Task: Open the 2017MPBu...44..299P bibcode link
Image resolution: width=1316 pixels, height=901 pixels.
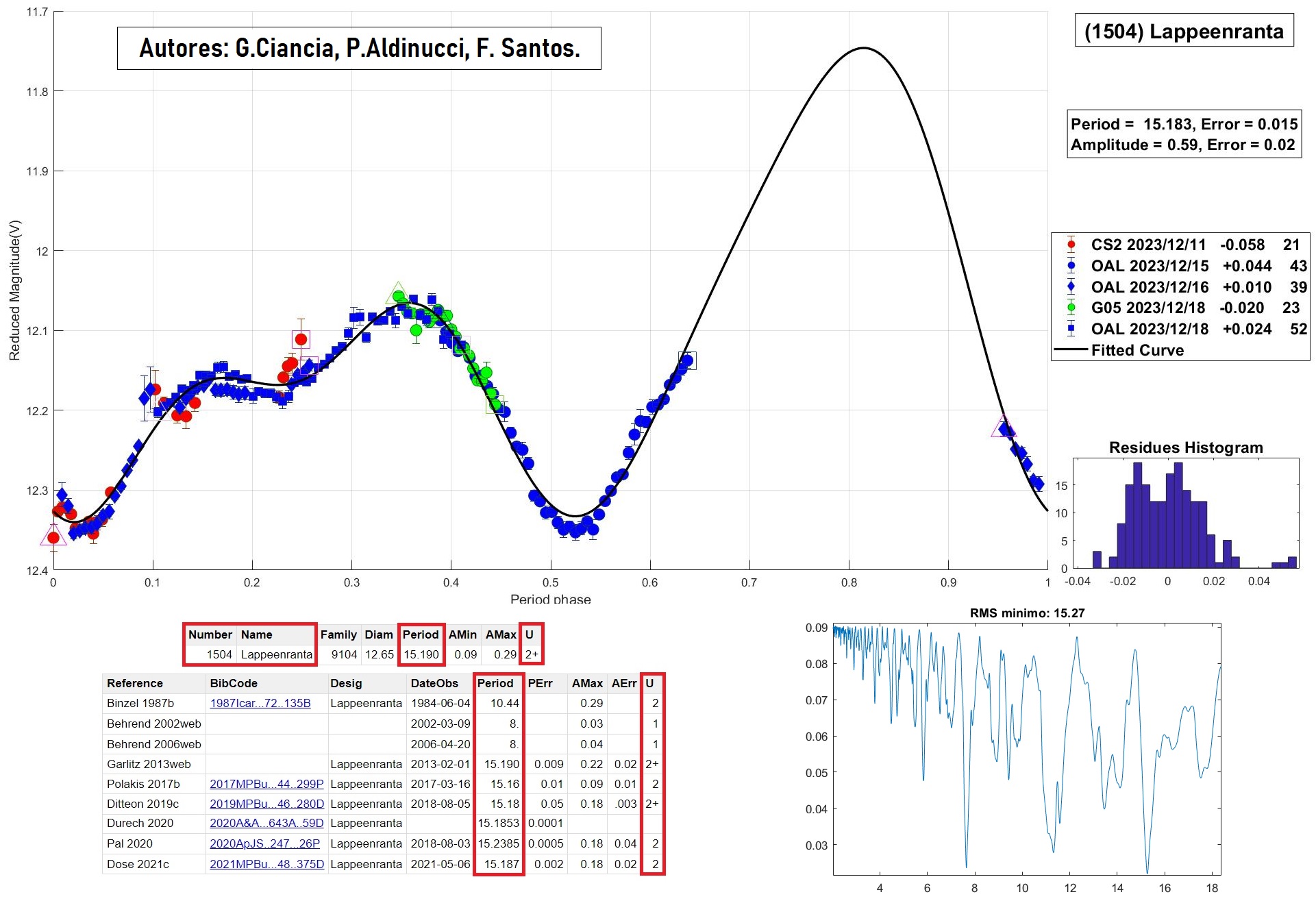Action: [266, 784]
